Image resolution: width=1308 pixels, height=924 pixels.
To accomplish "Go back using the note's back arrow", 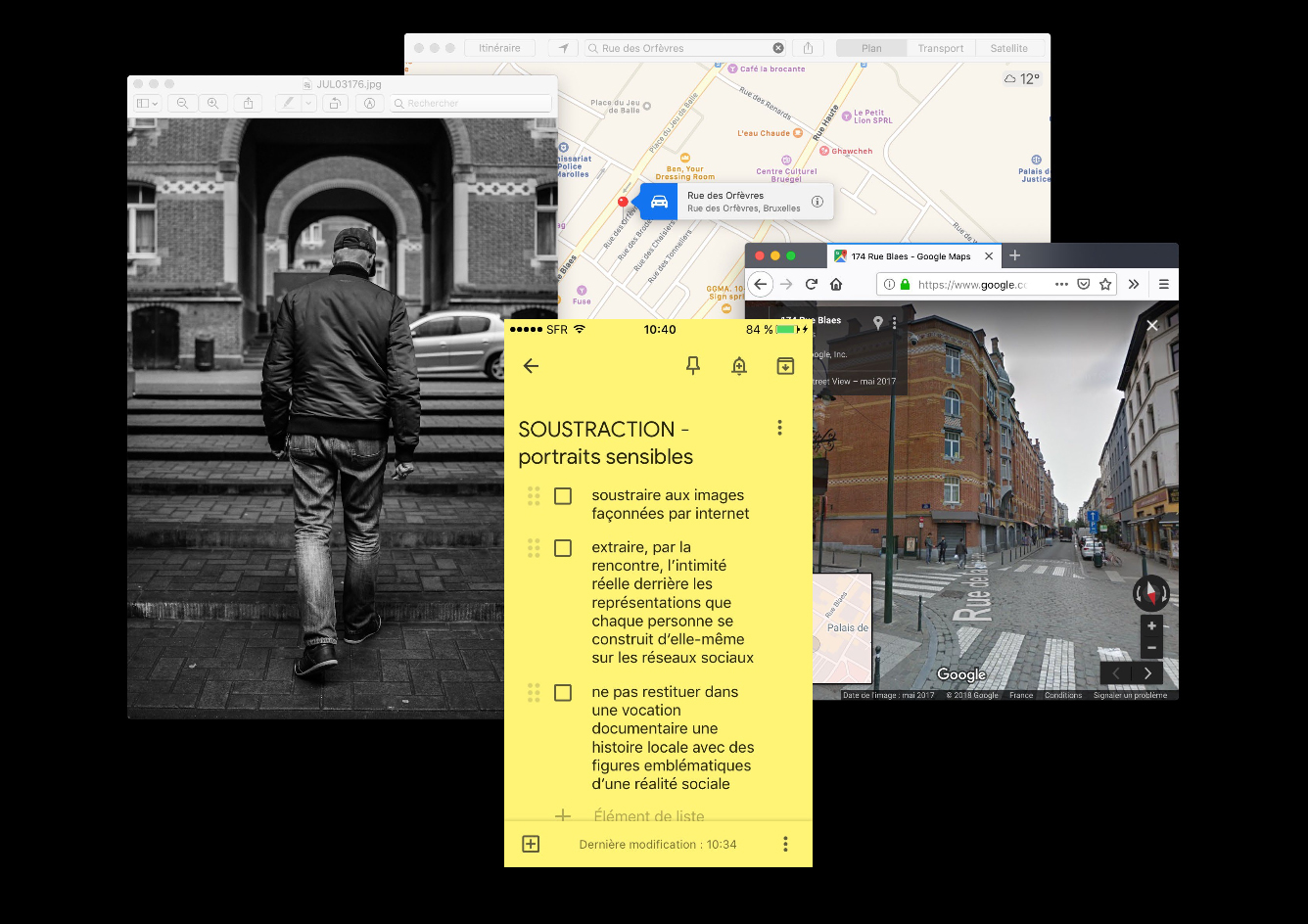I will tap(531, 366).
